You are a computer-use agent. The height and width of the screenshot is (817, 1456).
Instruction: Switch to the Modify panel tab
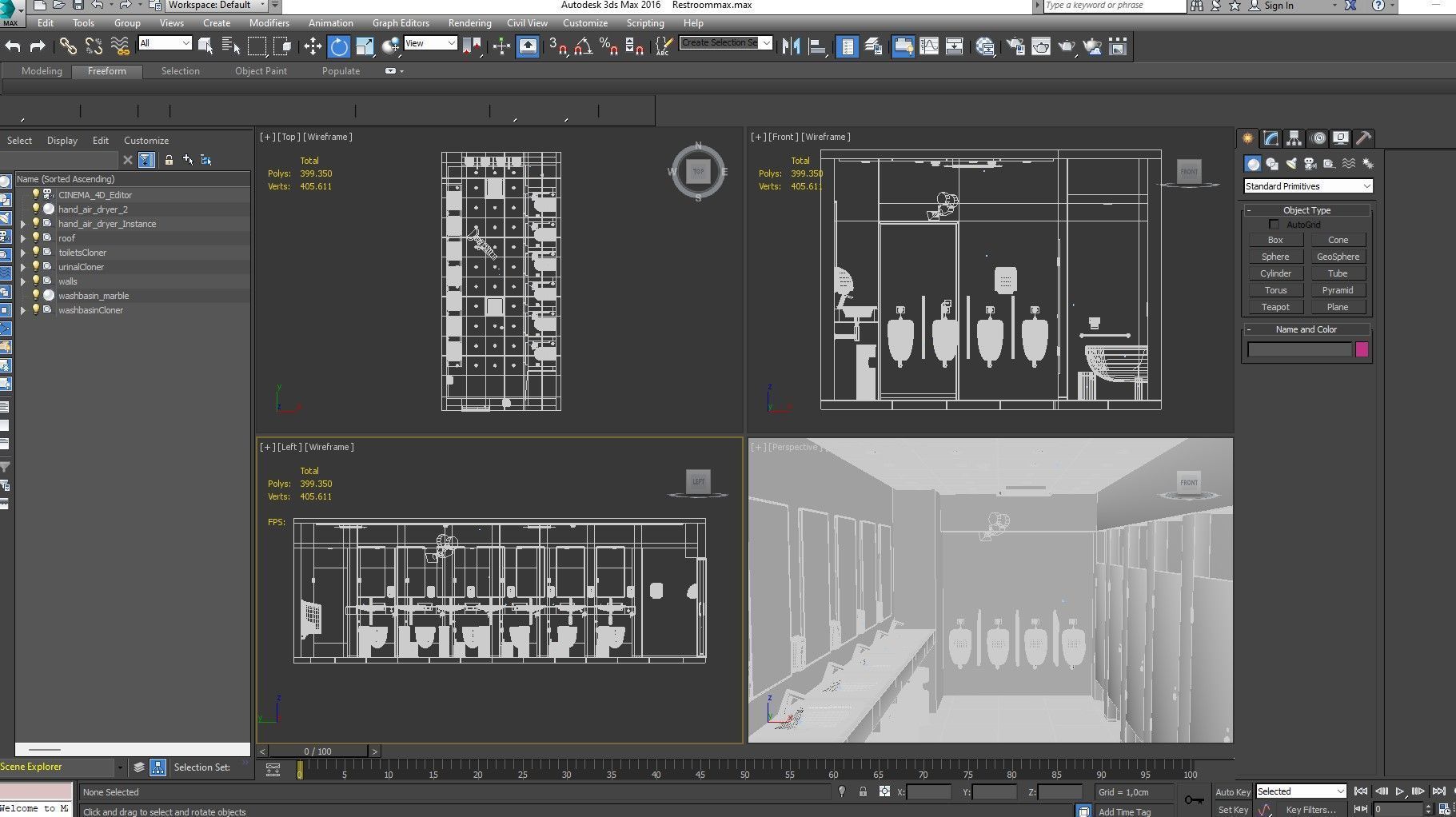coord(1271,138)
